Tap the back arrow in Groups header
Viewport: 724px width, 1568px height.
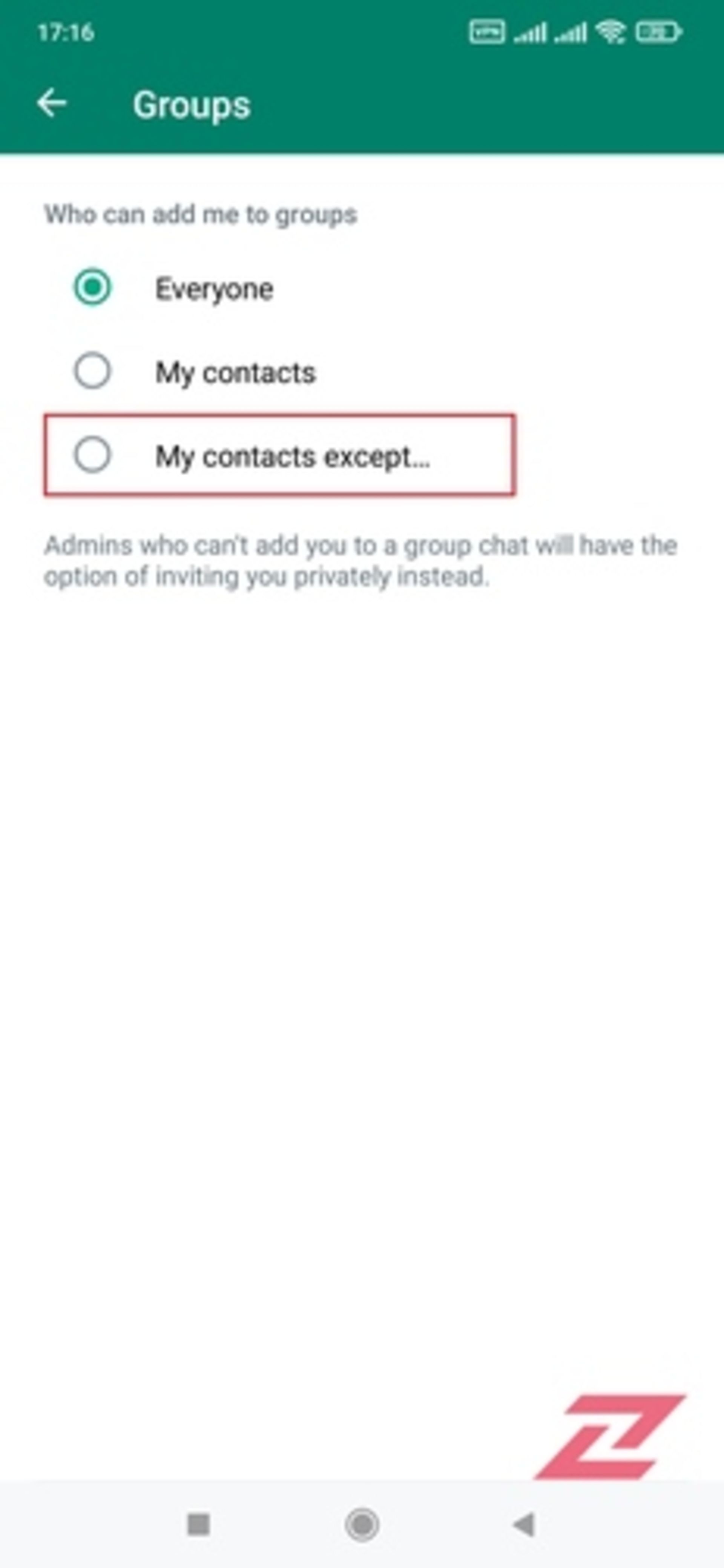[x=52, y=103]
